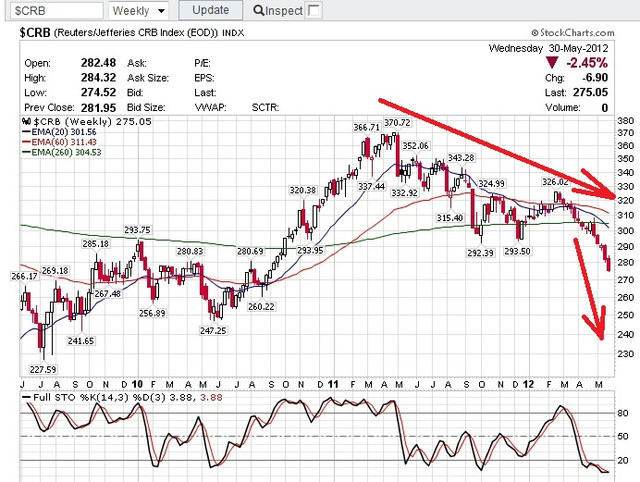Image resolution: width=640 pixels, height=482 pixels.
Task: Click the Update button
Action: [x=211, y=10]
